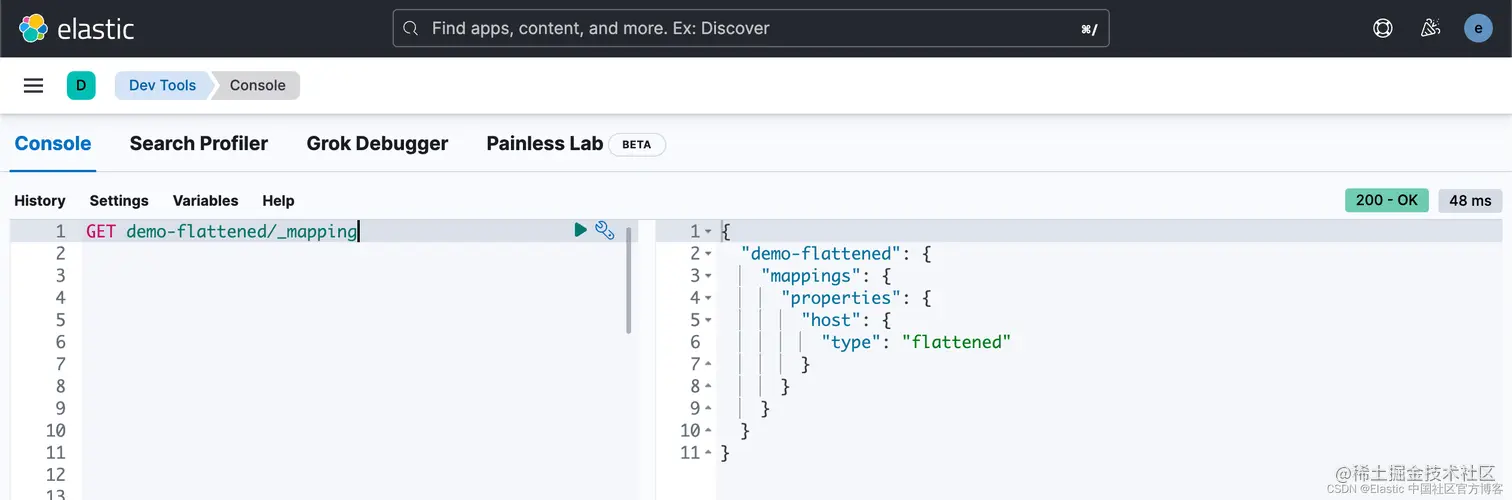Viewport: 1512px width, 500px height.
Task: Open the 'D' space selector badge
Action: [x=80, y=85]
